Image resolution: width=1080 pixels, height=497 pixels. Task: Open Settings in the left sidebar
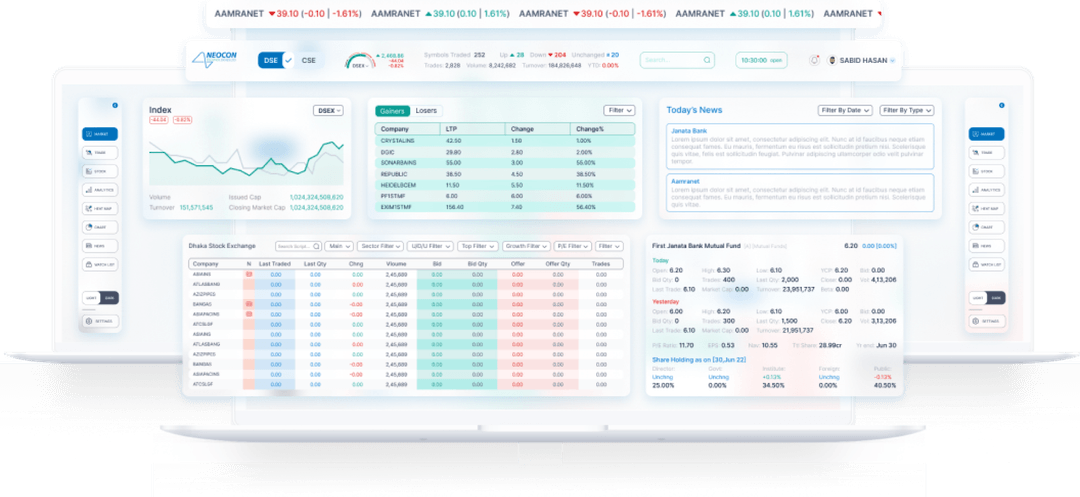[x=100, y=321]
